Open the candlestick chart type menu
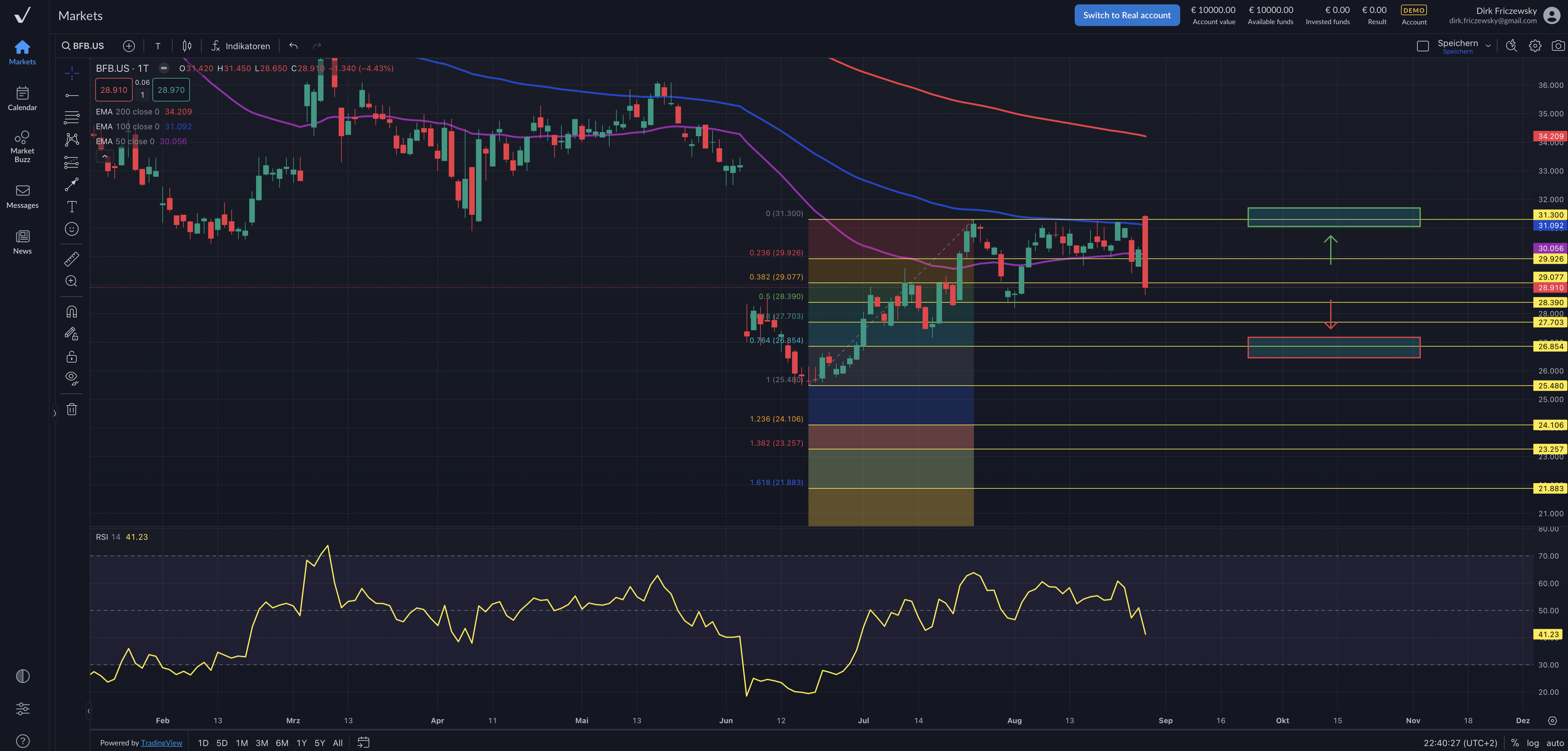The width and height of the screenshot is (1568, 751). [x=187, y=46]
